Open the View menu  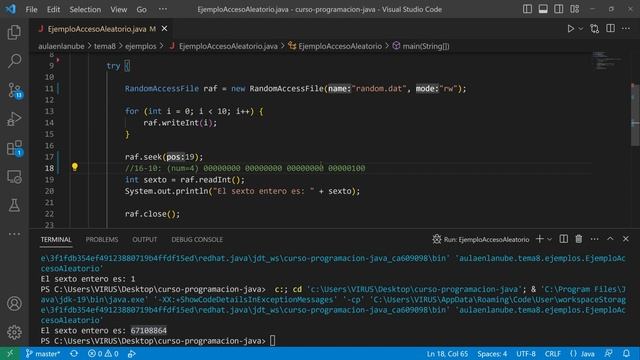pos(119,9)
